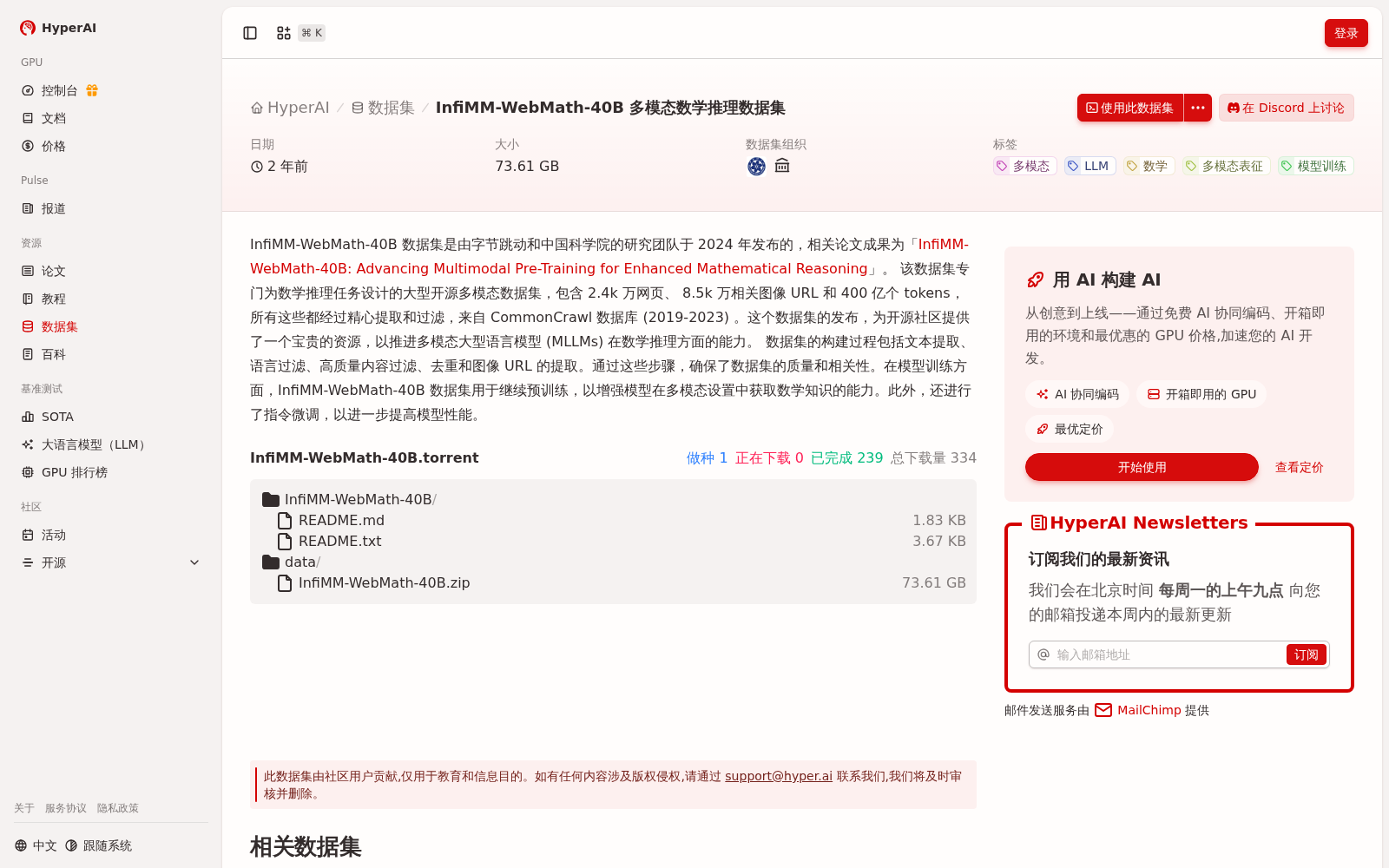Click 开始使用 button

(x=1142, y=467)
